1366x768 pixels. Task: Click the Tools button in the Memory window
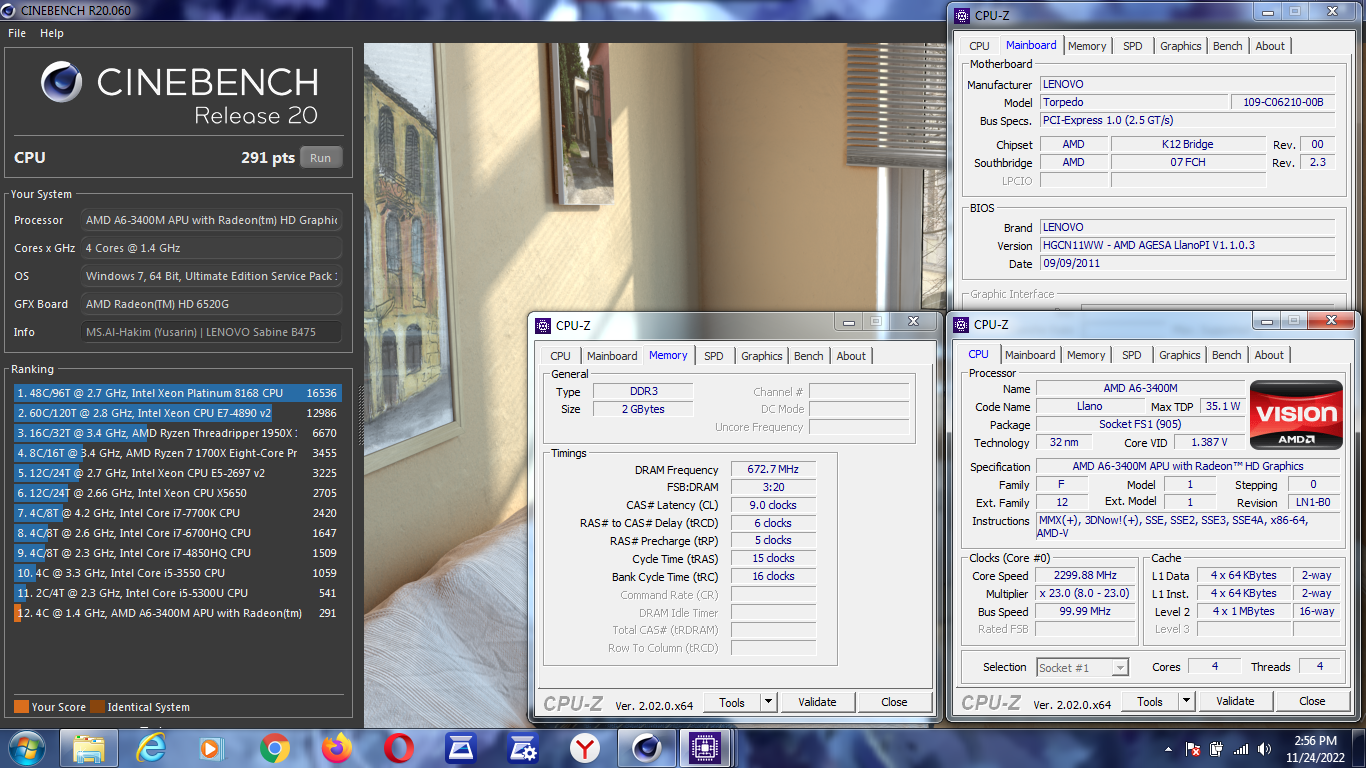pos(732,702)
